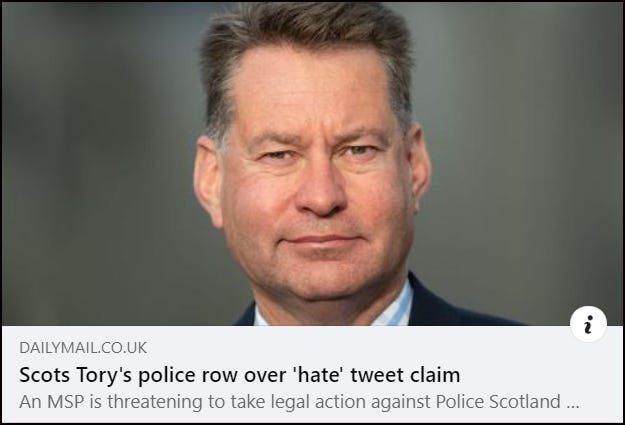Click 'Scots Tory's' at headline start
Image resolution: width=625 pixels, height=425 pixels.
point(75,375)
